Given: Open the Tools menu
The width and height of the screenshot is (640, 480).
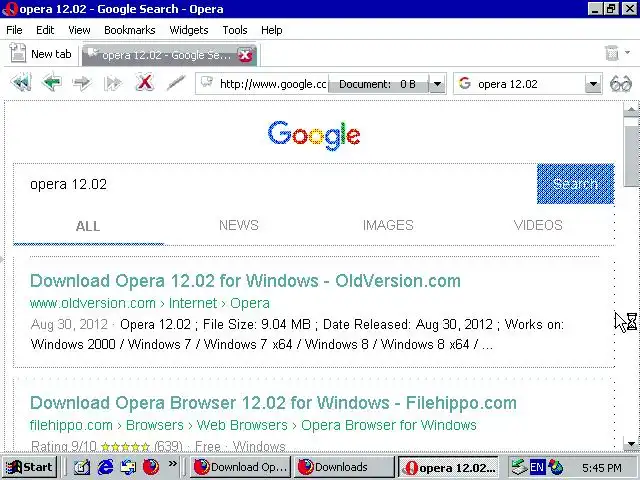Looking at the screenshot, I should point(235,30).
